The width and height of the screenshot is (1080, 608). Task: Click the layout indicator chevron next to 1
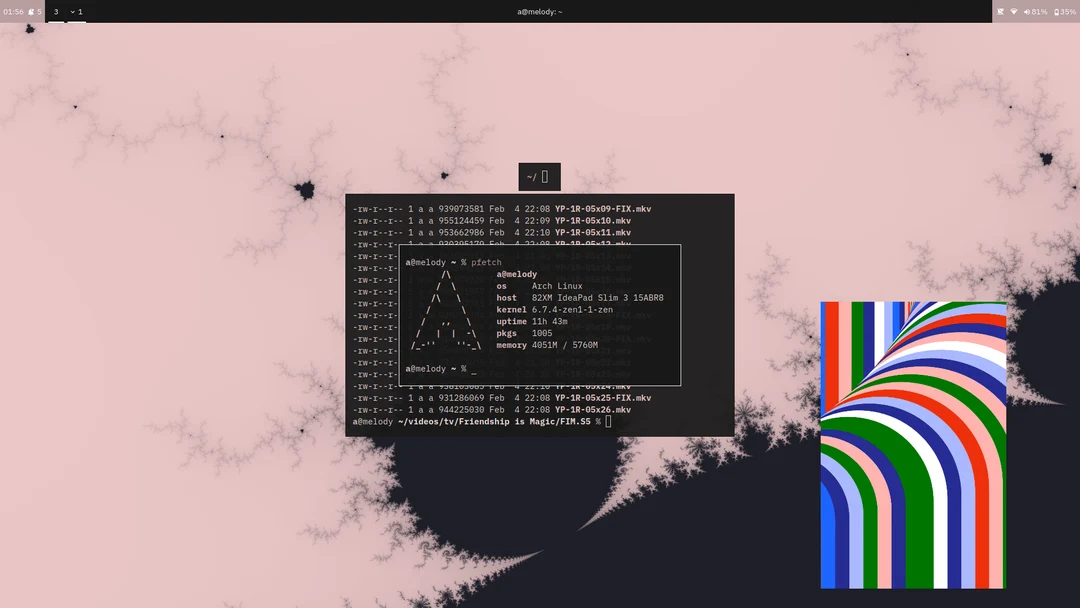(71, 12)
